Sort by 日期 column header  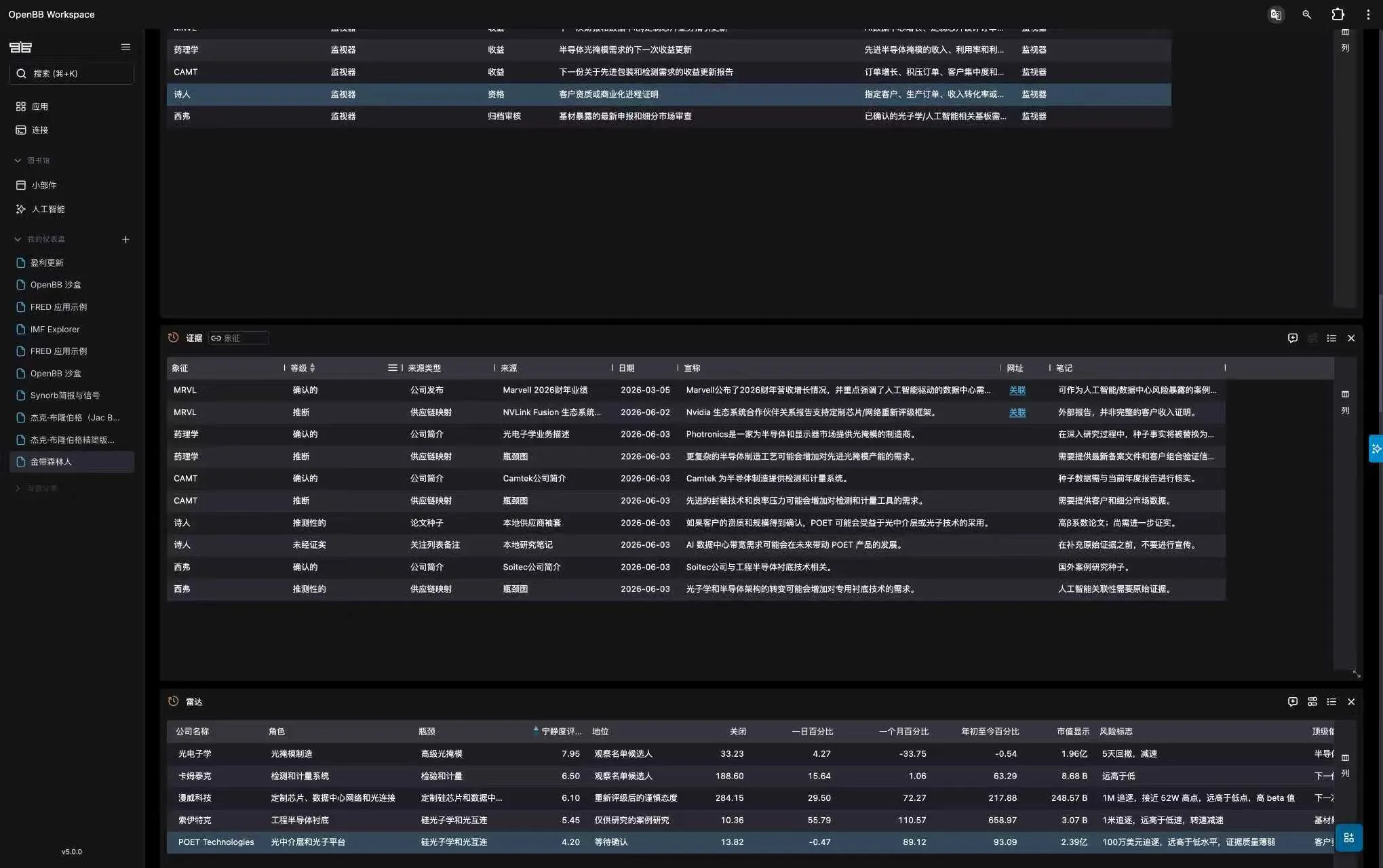pos(627,368)
